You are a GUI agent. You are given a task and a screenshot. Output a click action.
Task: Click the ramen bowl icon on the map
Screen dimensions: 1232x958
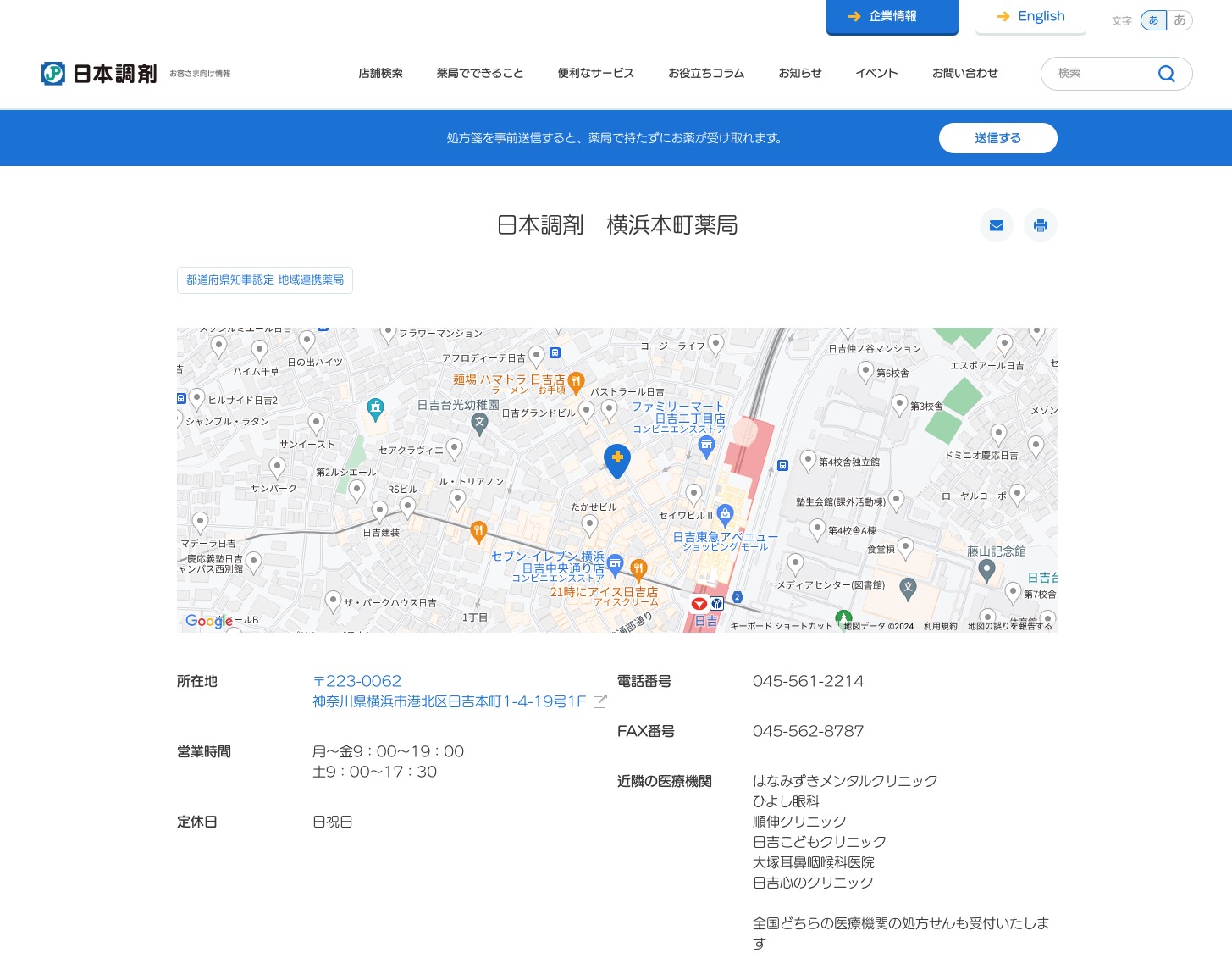(x=575, y=381)
